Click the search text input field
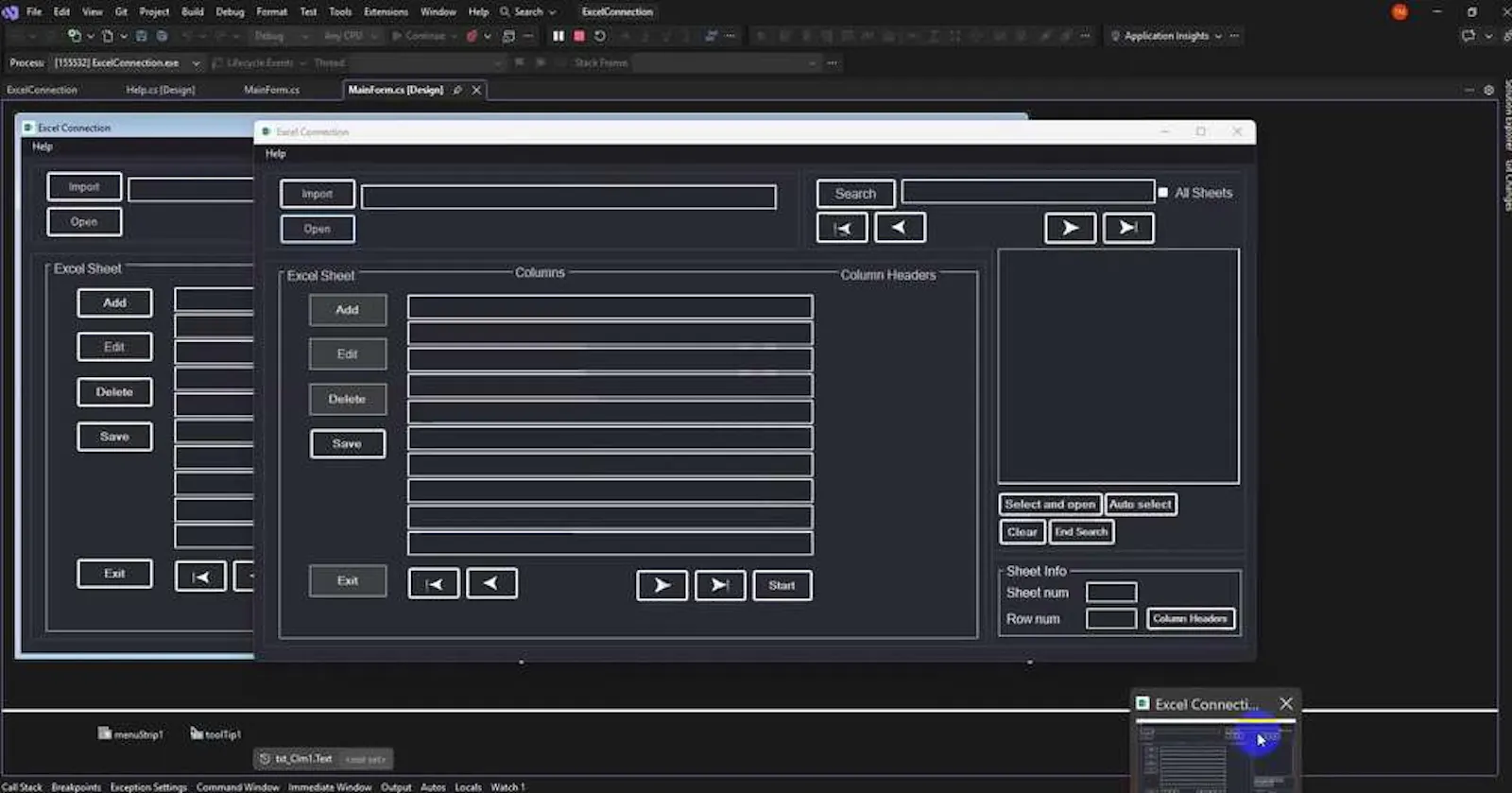The image size is (1512, 793). (1027, 192)
